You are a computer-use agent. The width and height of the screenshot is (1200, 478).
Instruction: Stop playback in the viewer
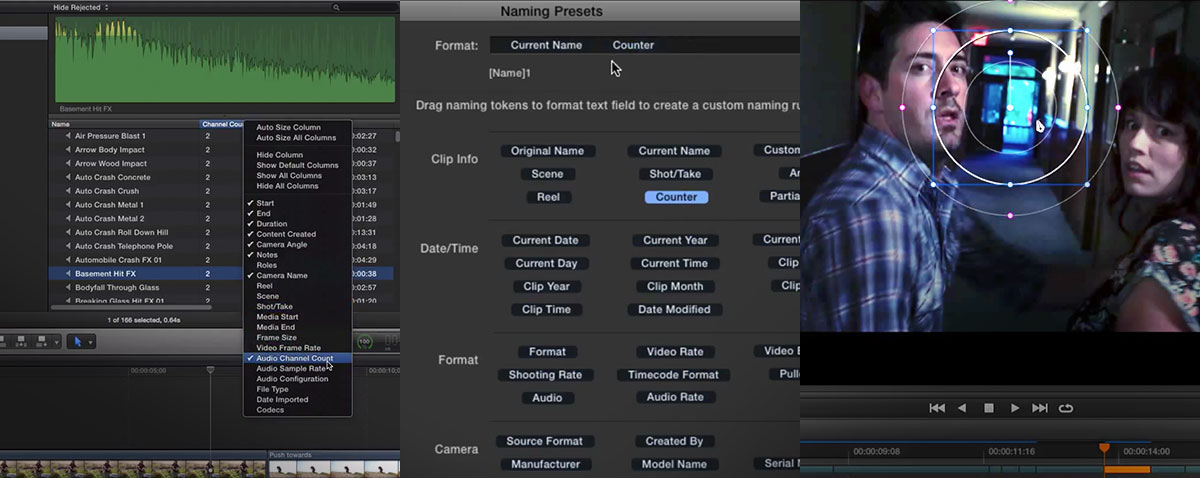(x=989, y=408)
